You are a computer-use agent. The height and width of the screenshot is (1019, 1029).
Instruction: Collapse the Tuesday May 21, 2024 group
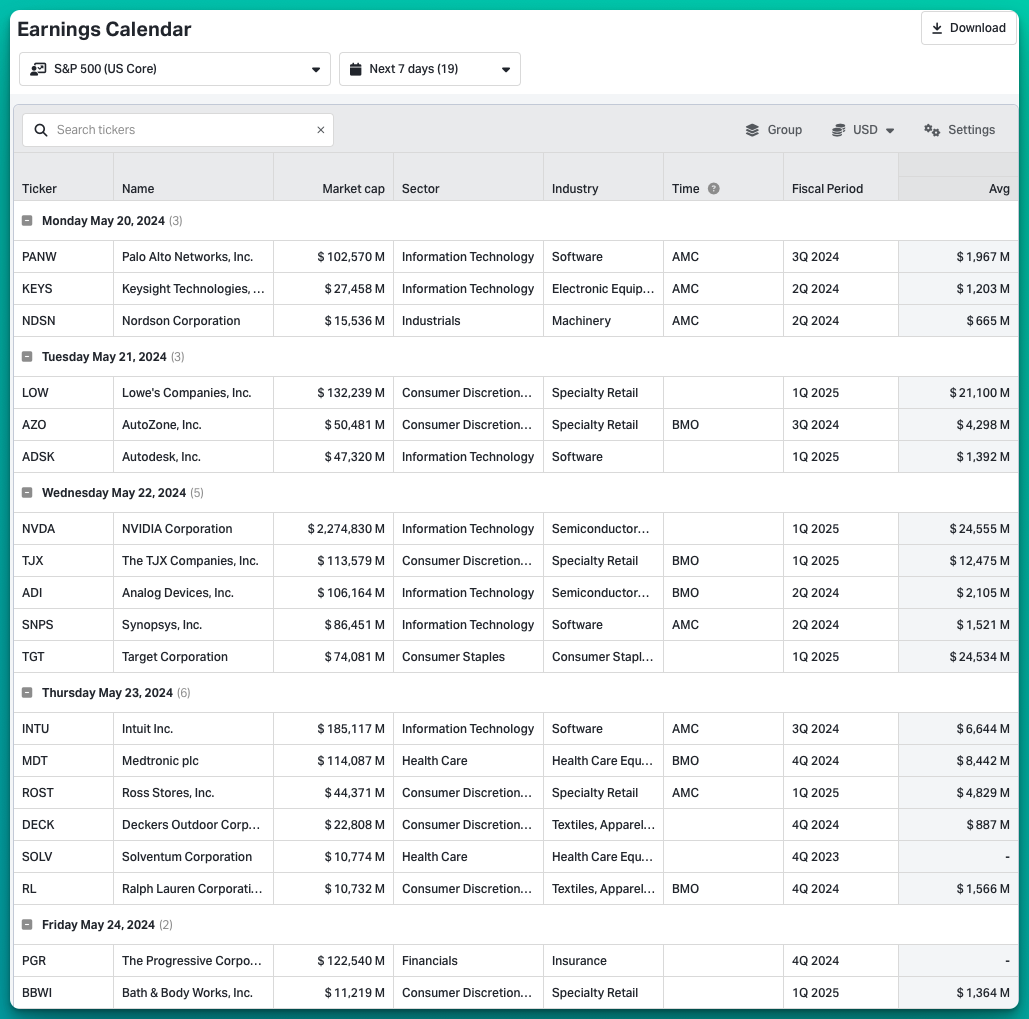point(27,356)
